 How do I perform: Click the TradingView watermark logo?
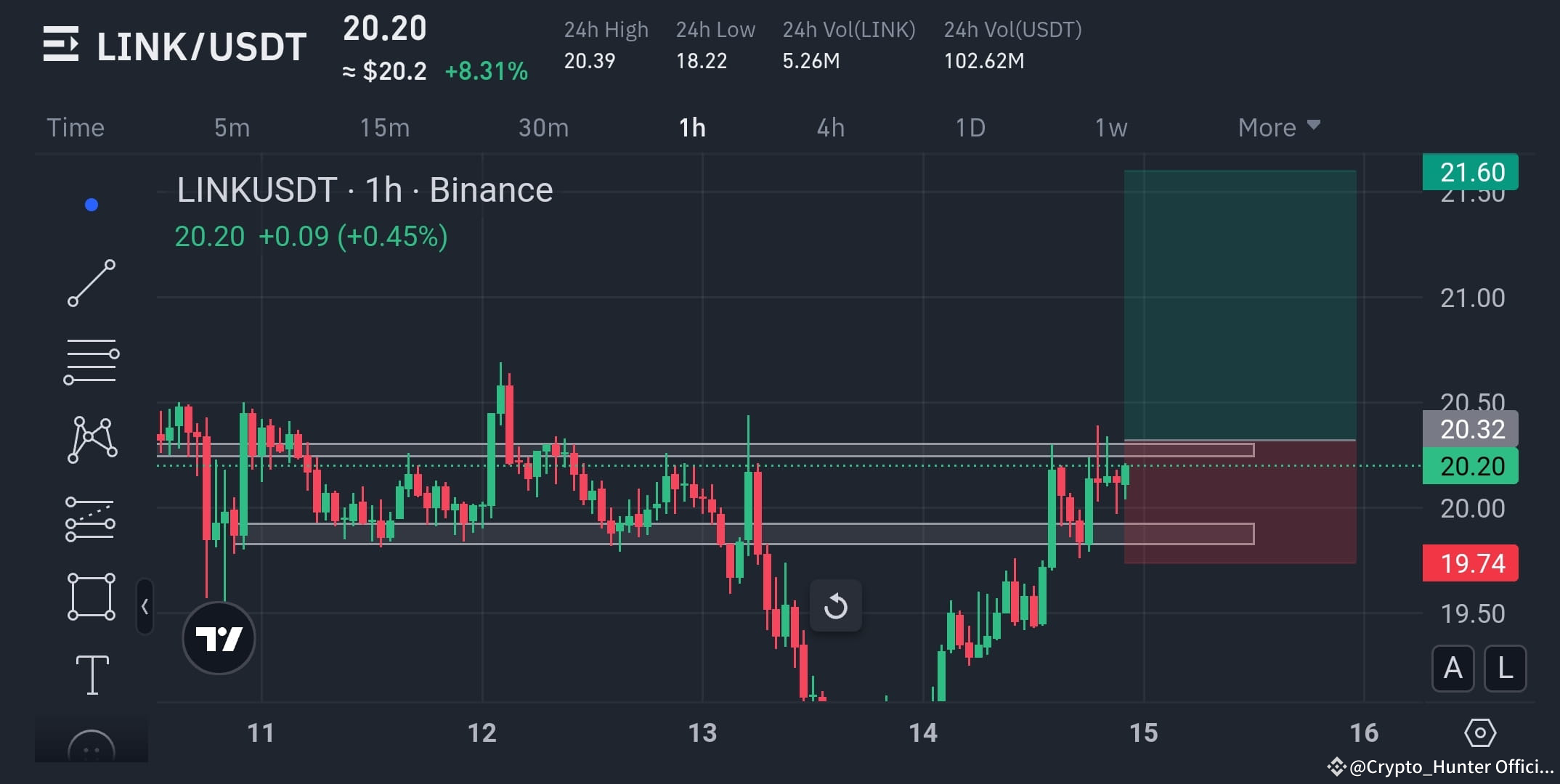(x=219, y=637)
